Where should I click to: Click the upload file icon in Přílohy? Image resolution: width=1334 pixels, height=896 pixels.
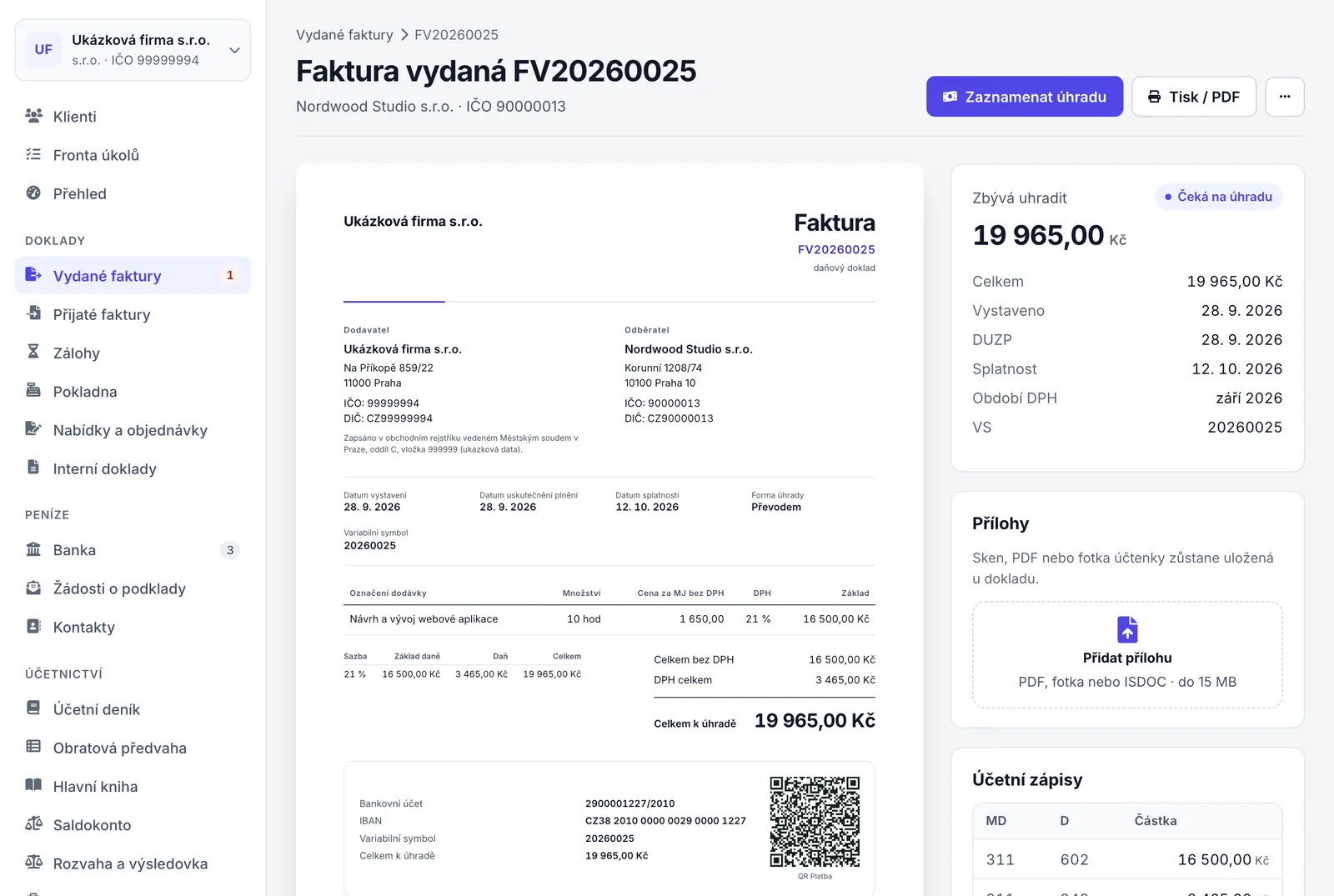click(x=1127, y=629)
